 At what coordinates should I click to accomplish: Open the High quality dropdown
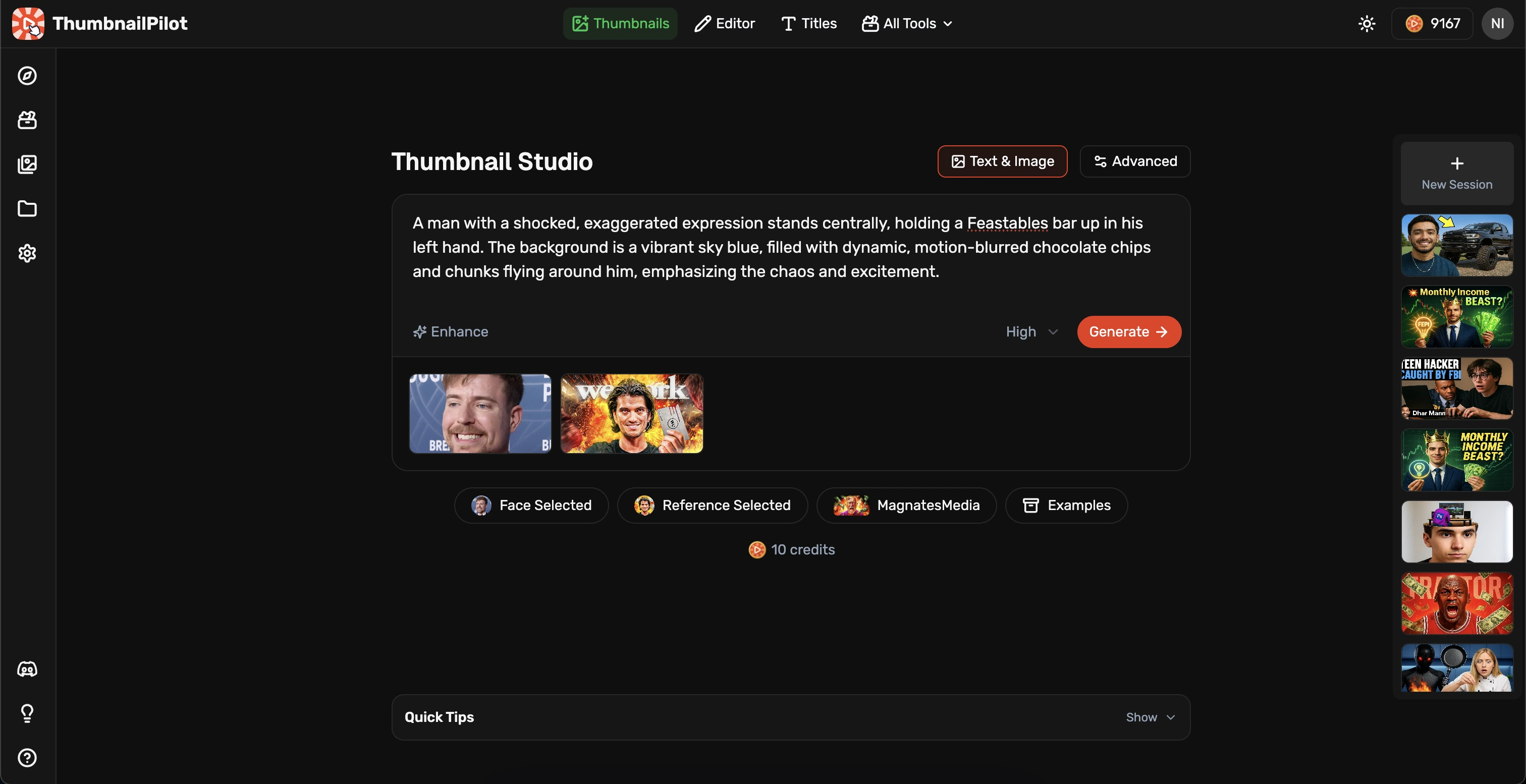click(x=1031, y=331)
